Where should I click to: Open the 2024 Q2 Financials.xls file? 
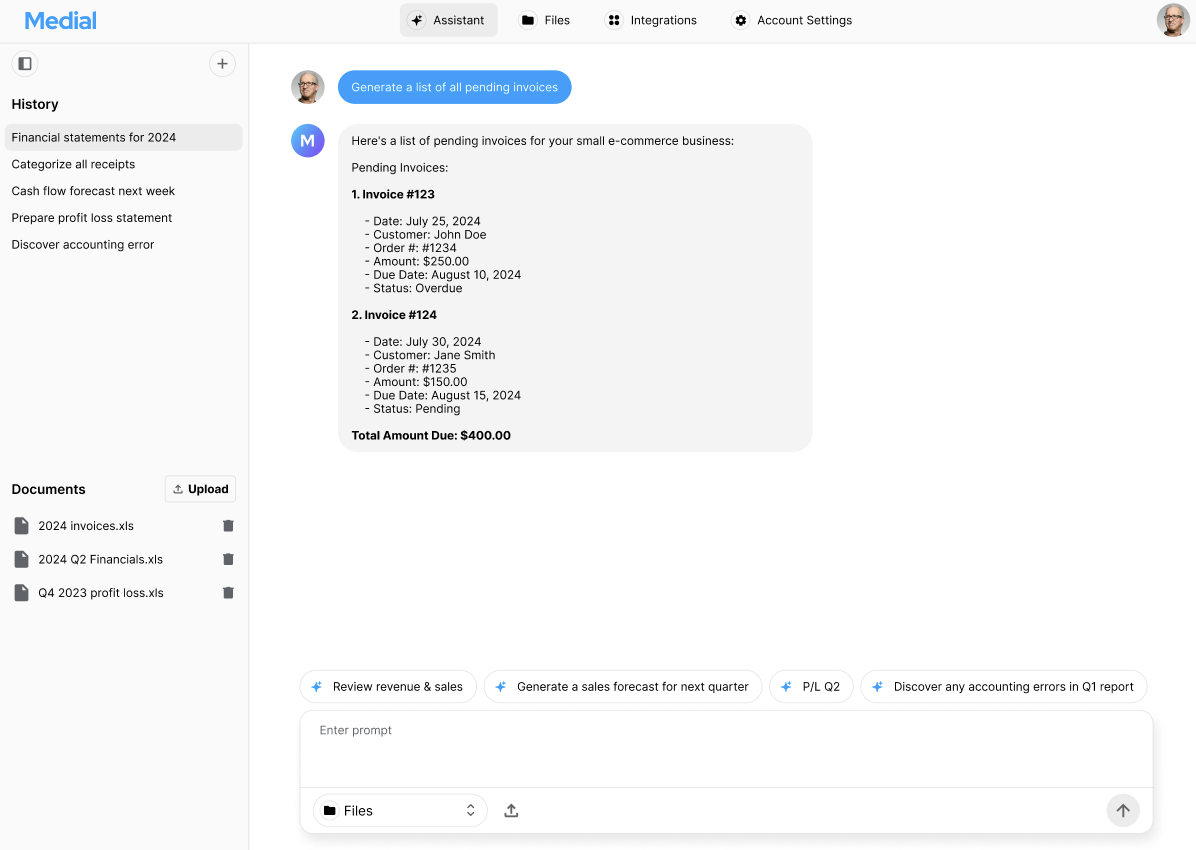(x=100, y=560)
